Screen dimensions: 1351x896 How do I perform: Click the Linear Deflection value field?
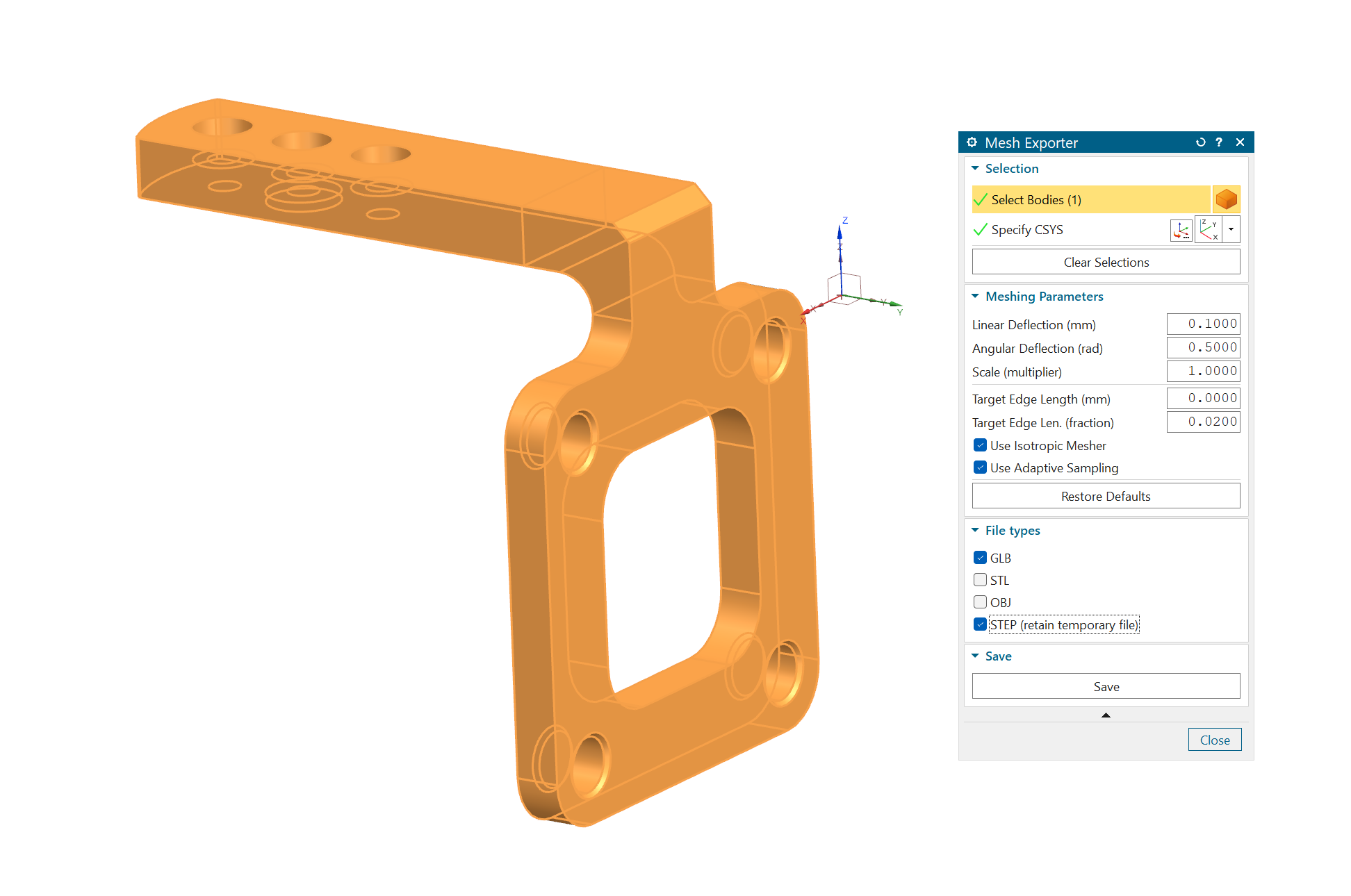click(1203, 324)
